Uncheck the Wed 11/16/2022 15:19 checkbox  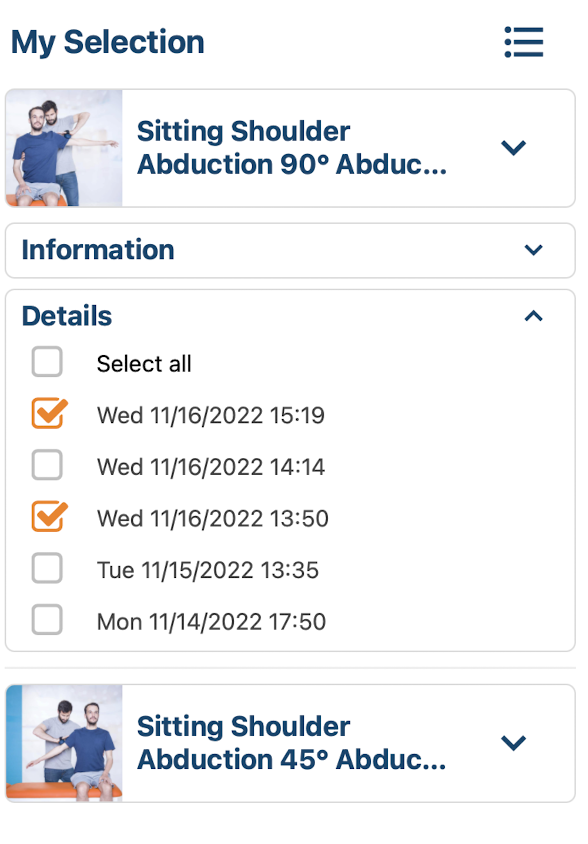[x=49, y=413]
